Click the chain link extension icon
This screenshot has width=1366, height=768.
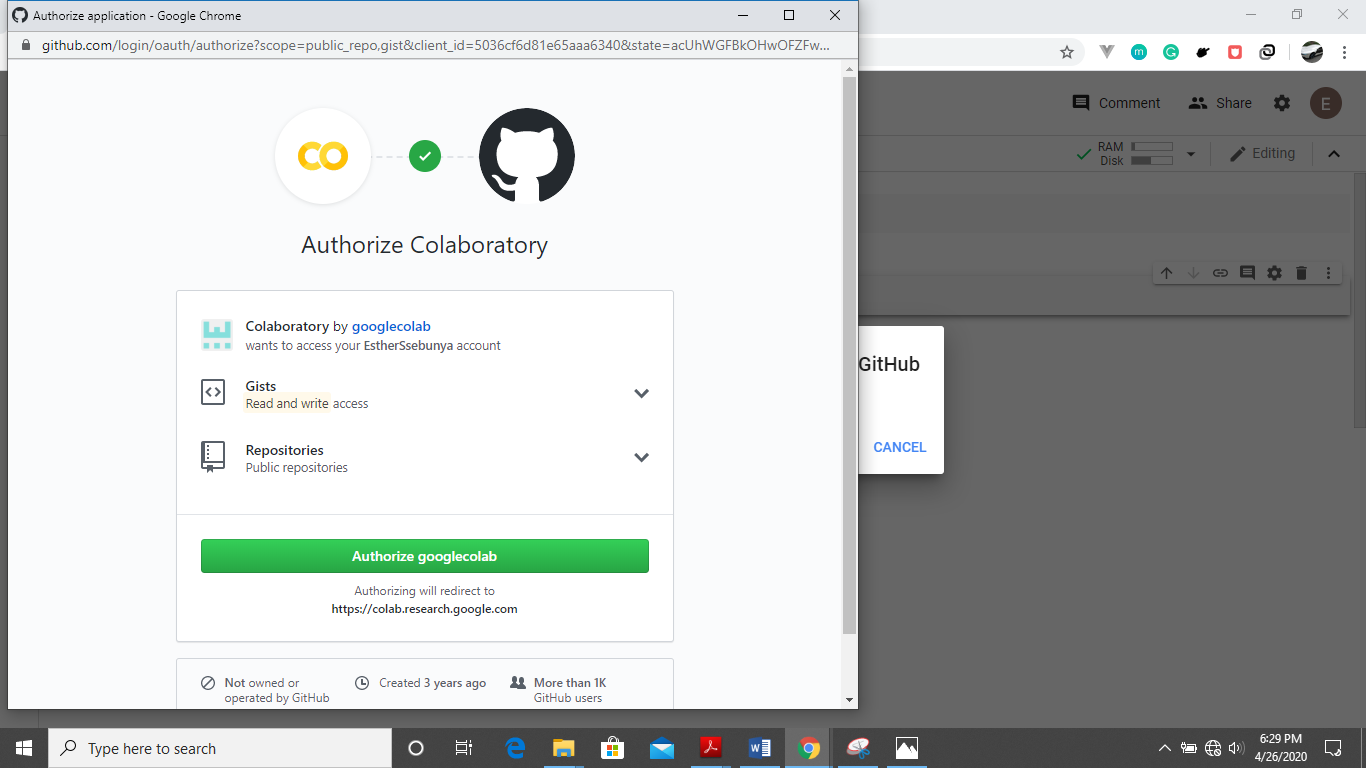tap(1267, 52)
